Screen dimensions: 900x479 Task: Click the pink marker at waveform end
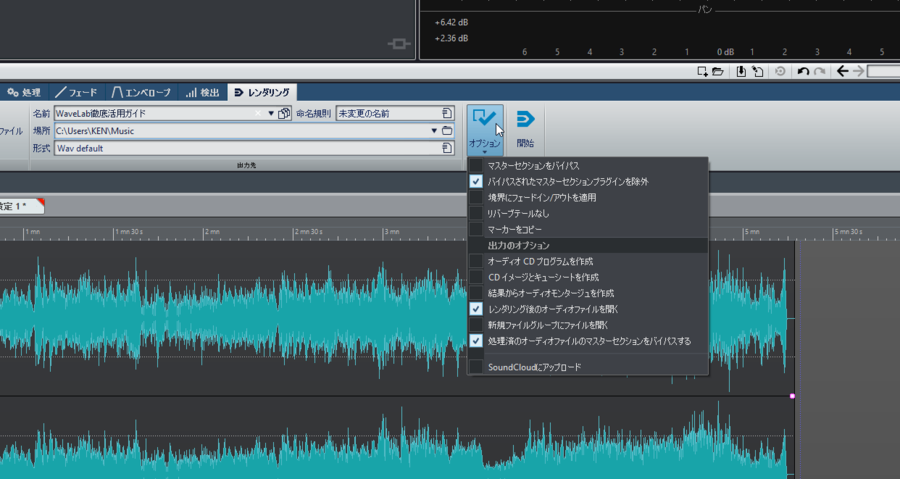coord(792,396)
